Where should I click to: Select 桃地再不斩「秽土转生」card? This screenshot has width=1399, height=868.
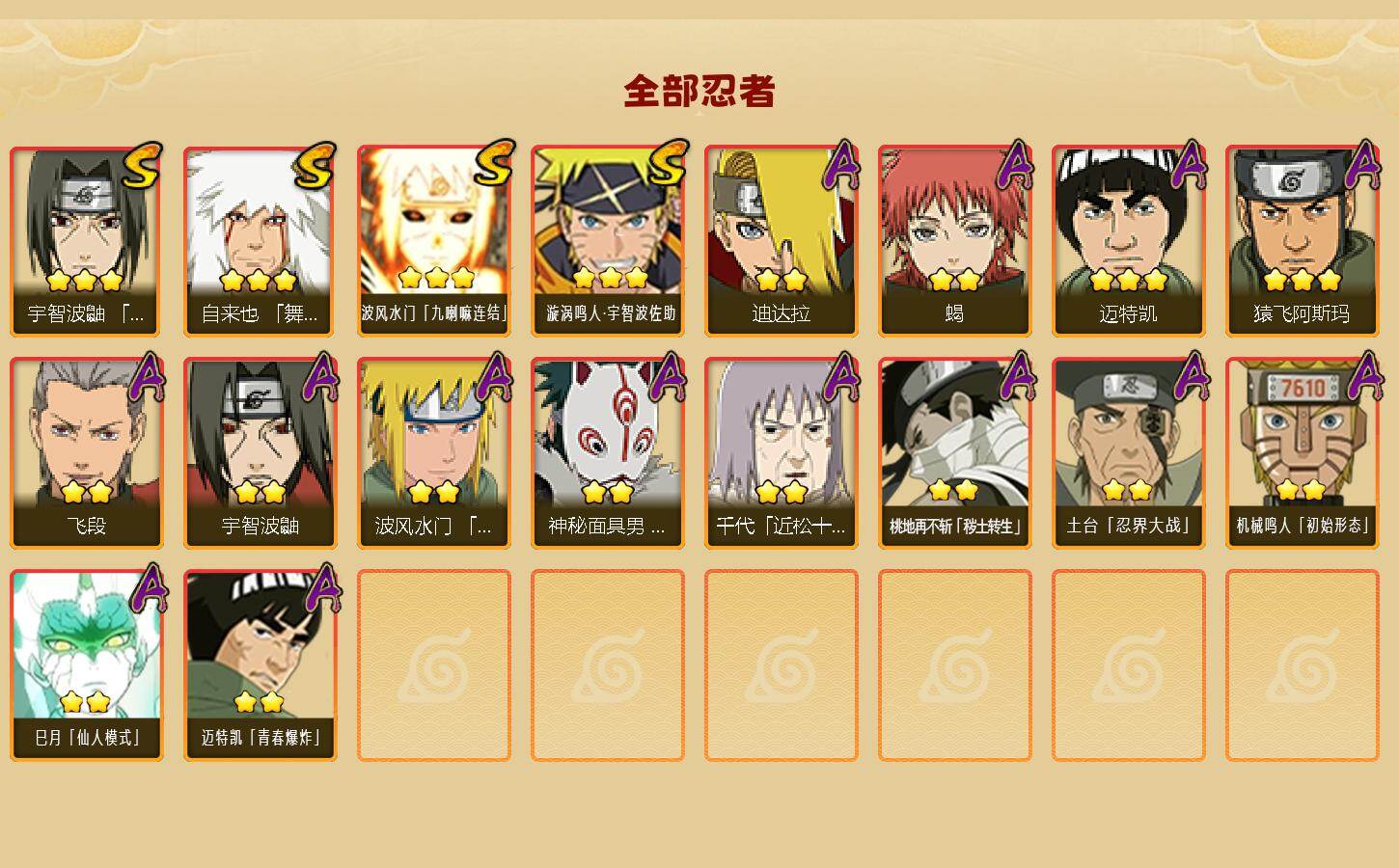coord(955,453)
